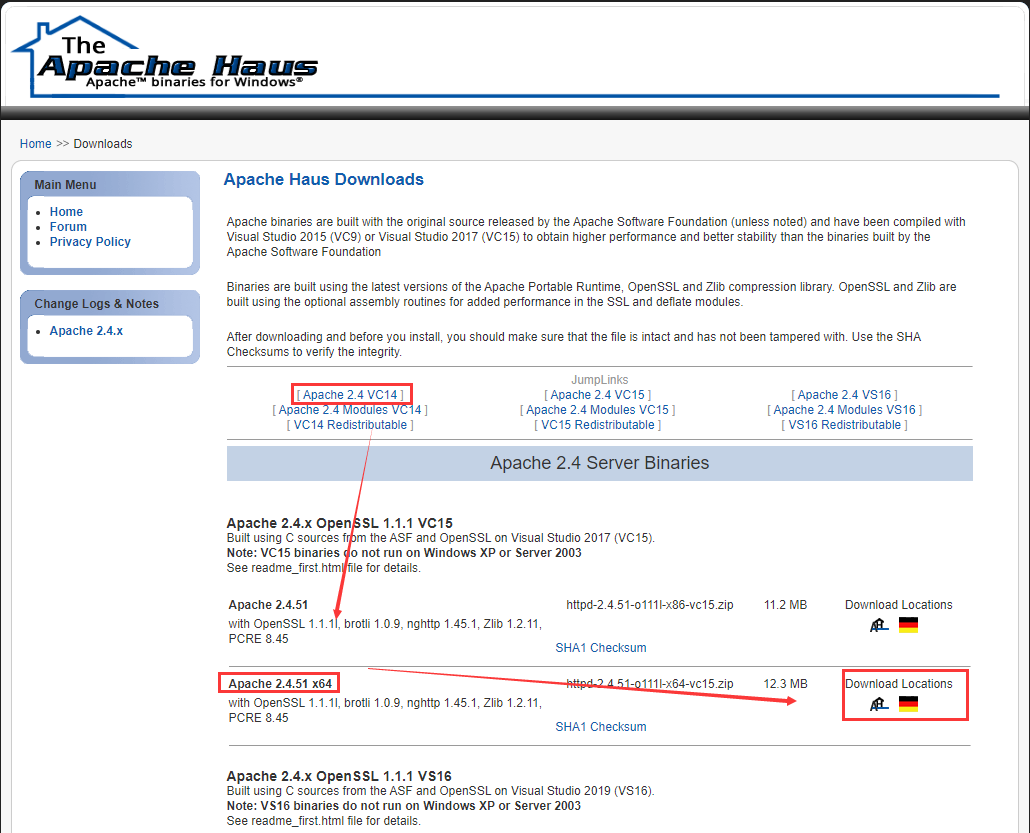Open Forum in the Main Menu

(x=68, y=227)
